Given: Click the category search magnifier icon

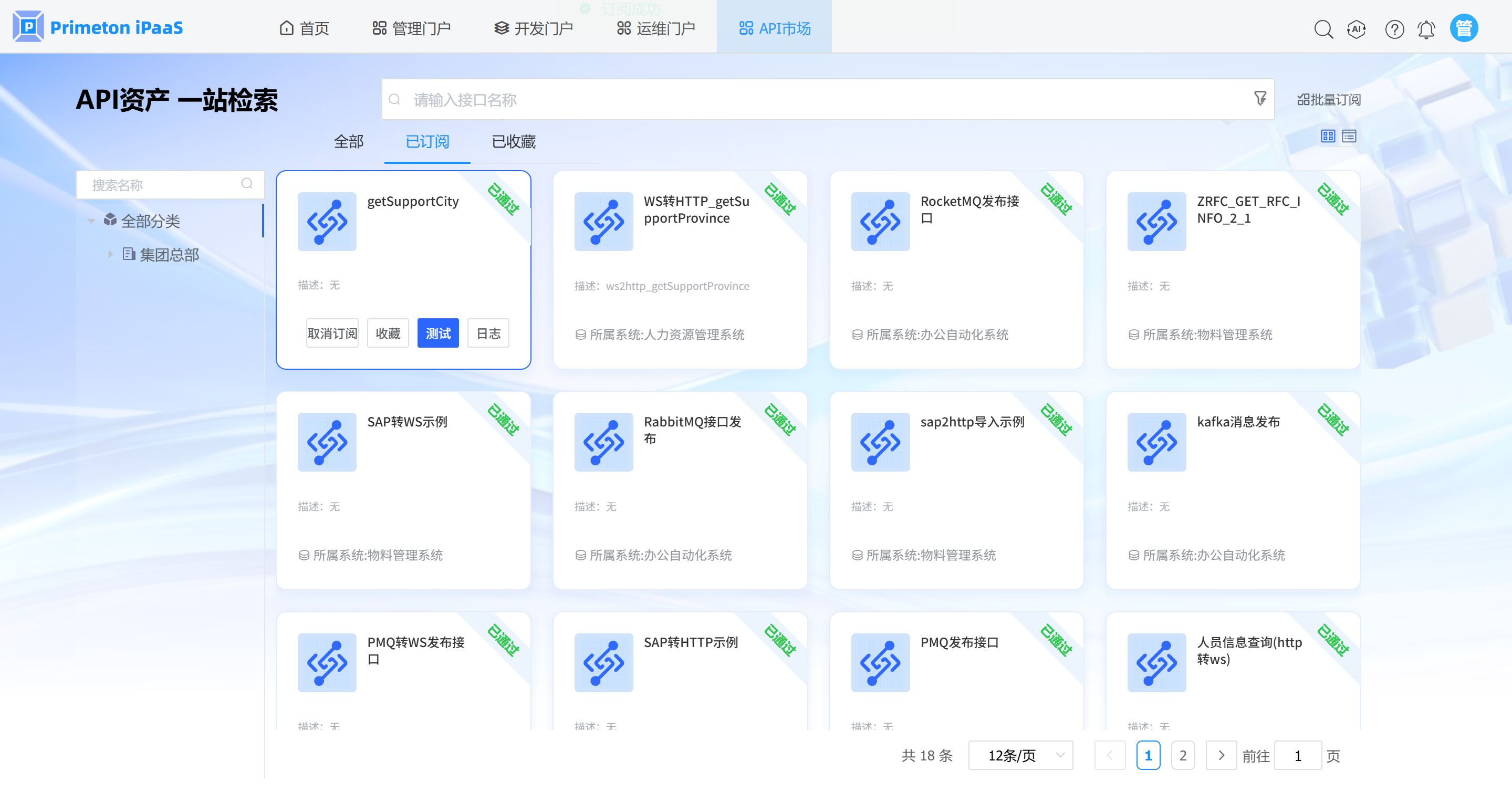Looking at the screenshot, I should pos(247,184).
